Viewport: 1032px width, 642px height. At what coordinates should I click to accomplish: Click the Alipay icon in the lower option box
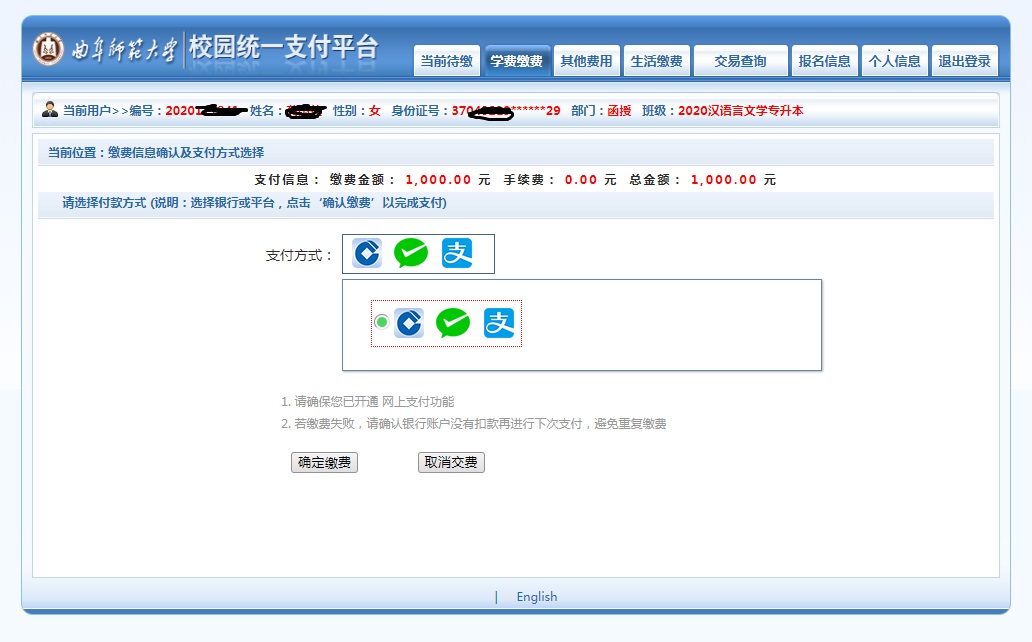(499, 323)
